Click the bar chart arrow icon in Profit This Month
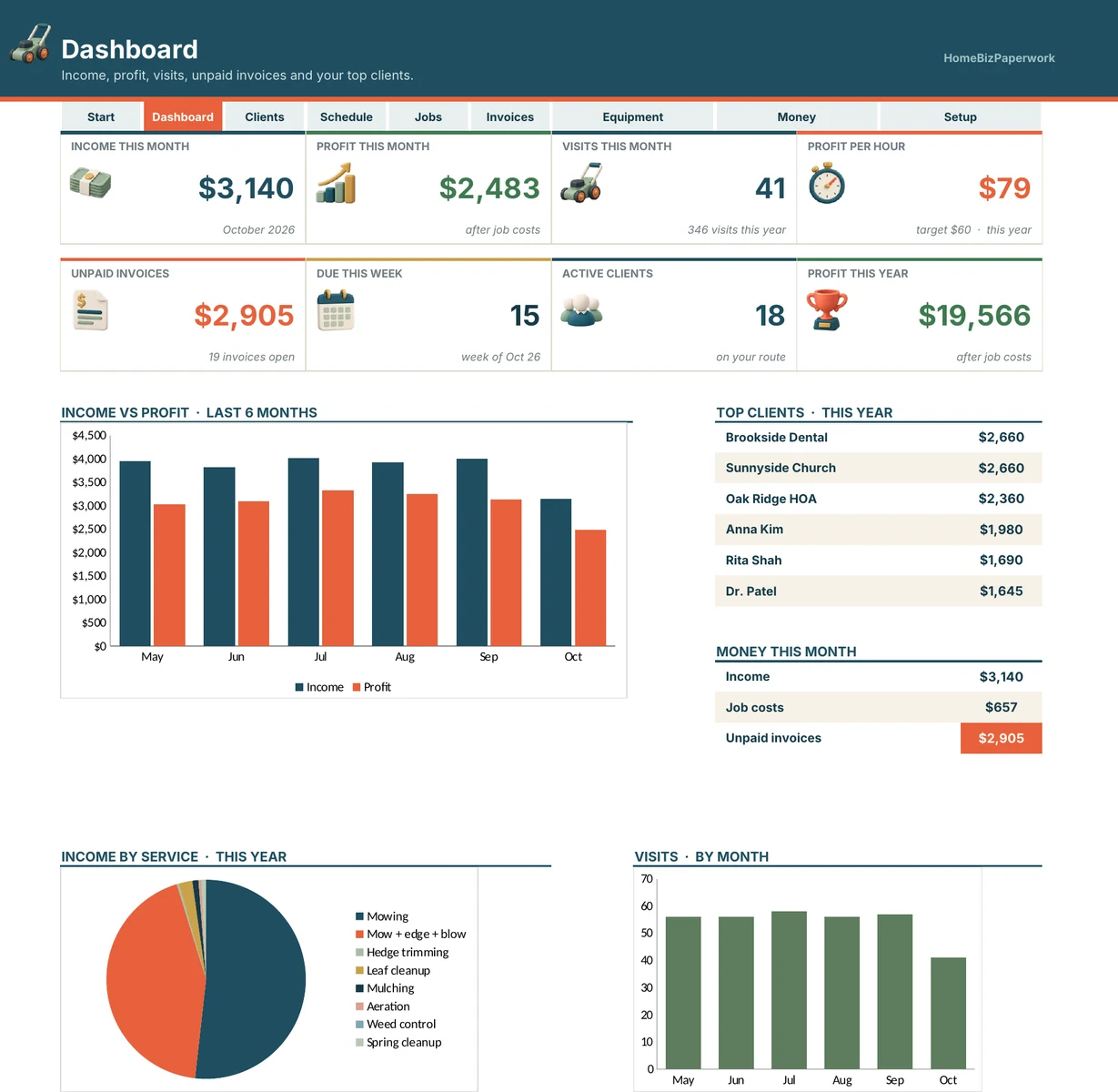This screenshot has height=1092, width=1118. [x=336, y=183]
